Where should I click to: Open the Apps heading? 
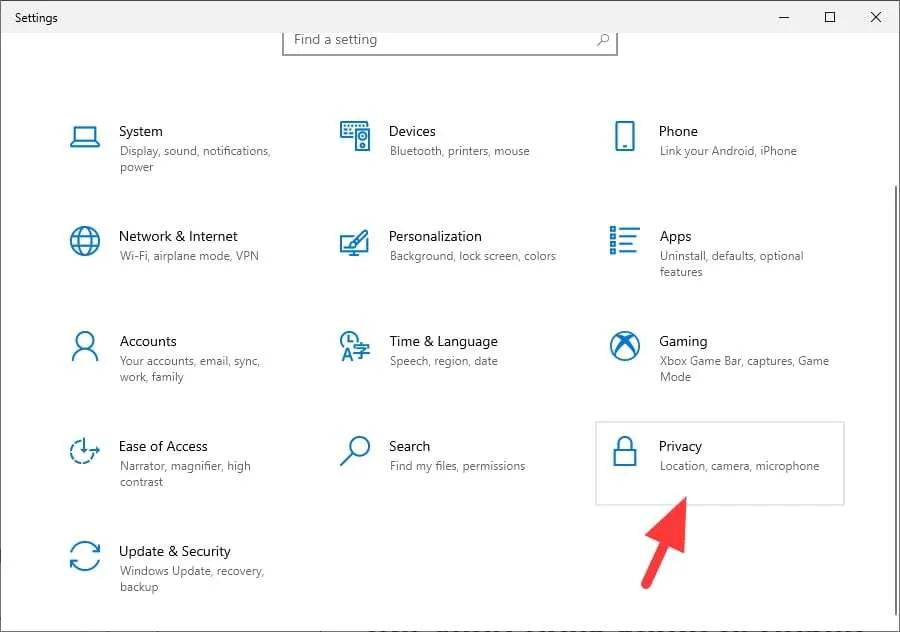click(675, 236)
